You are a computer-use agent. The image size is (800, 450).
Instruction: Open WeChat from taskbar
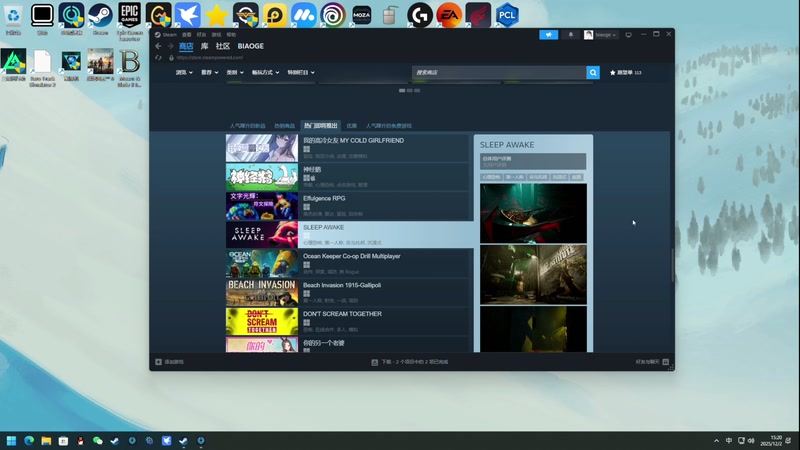[97, 441]
